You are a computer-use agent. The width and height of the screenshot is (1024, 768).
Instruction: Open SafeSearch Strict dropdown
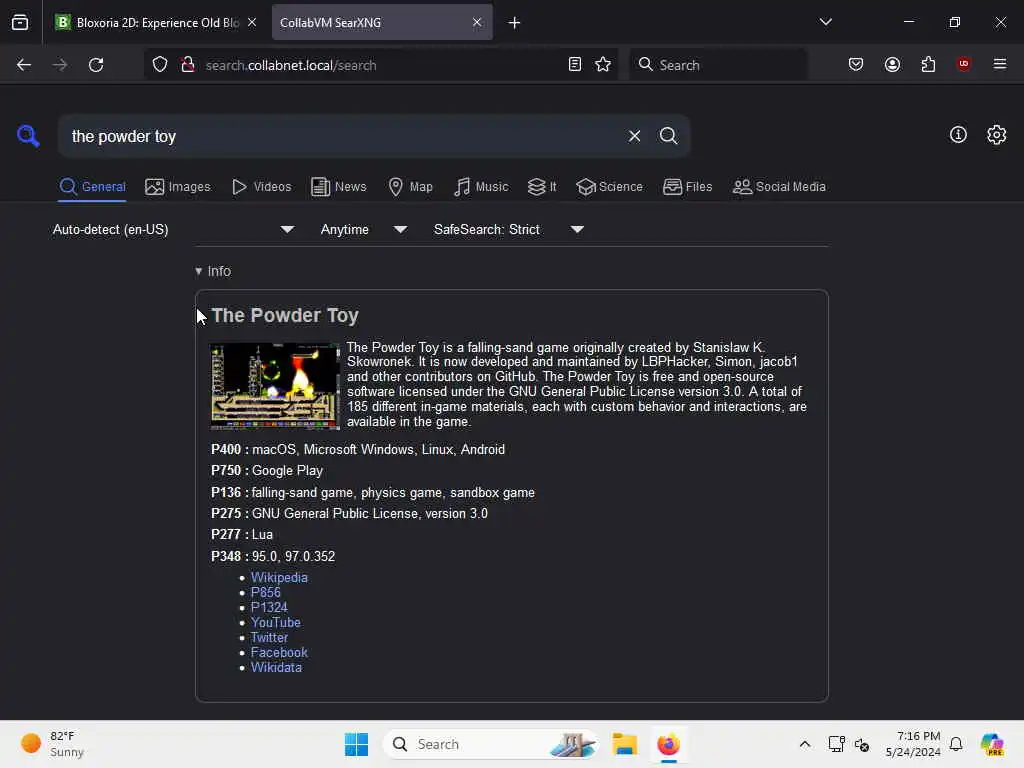click(508, 229)
